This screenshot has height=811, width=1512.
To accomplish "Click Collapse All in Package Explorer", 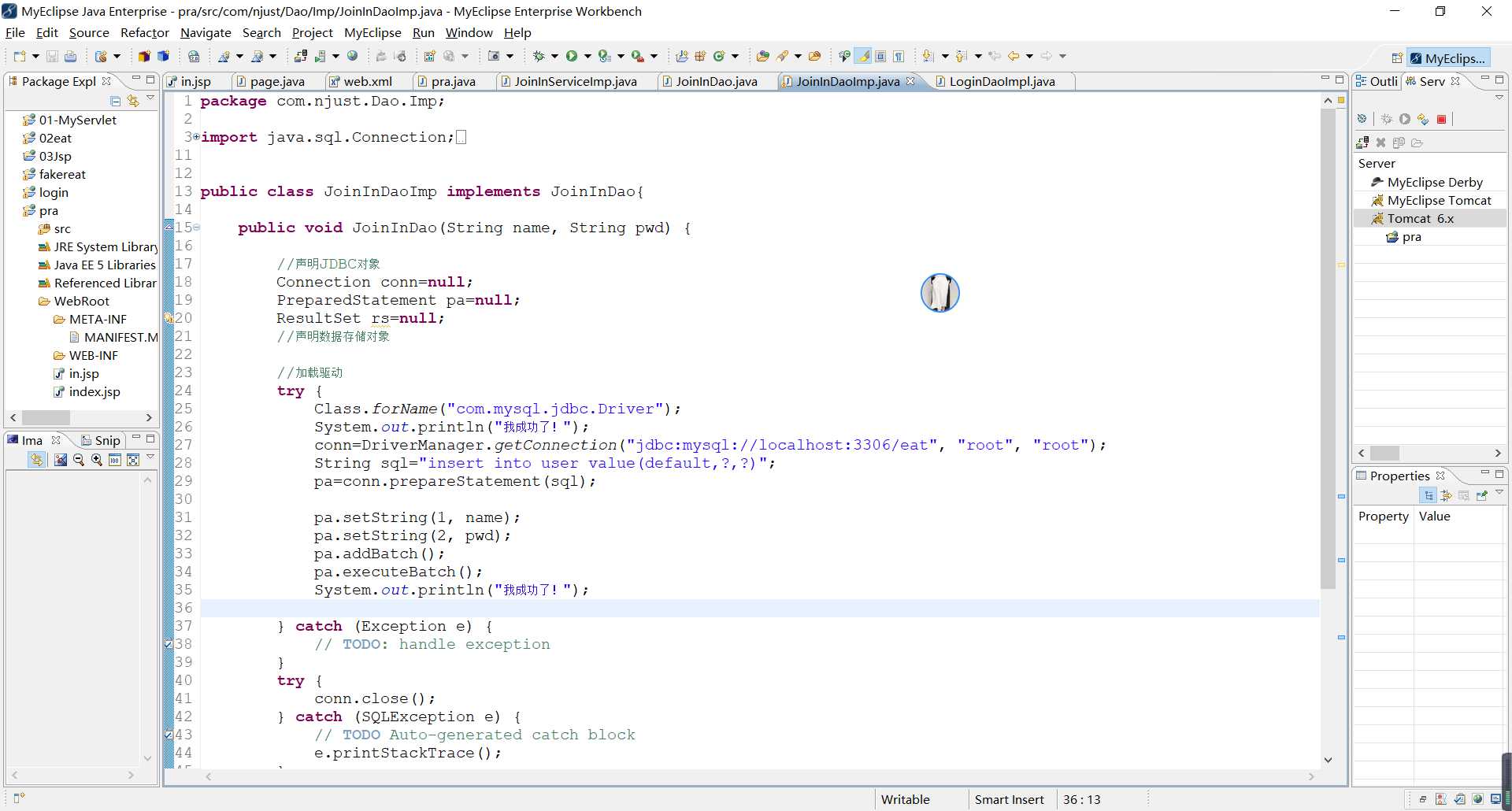I will pos(115,101).
